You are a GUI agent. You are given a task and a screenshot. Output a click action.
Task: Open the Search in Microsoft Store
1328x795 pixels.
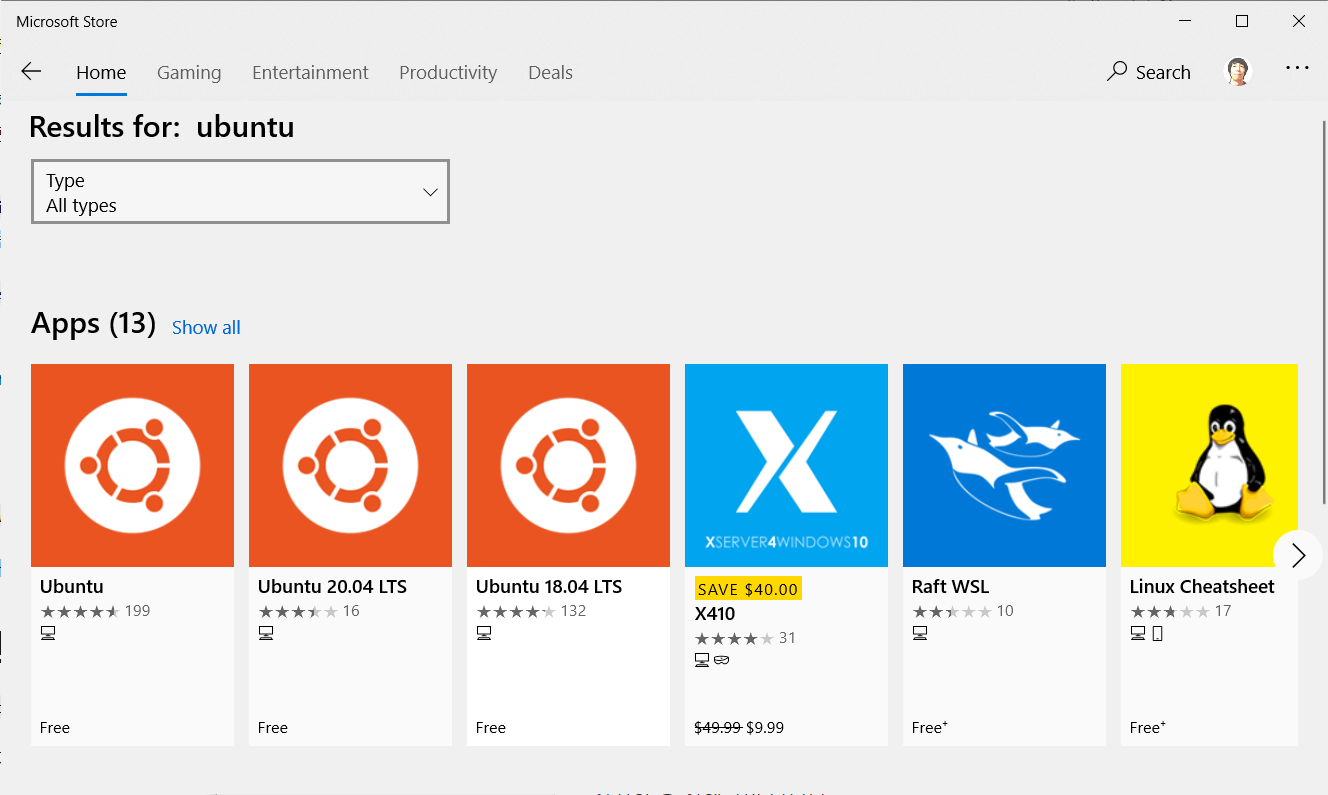1148,71
